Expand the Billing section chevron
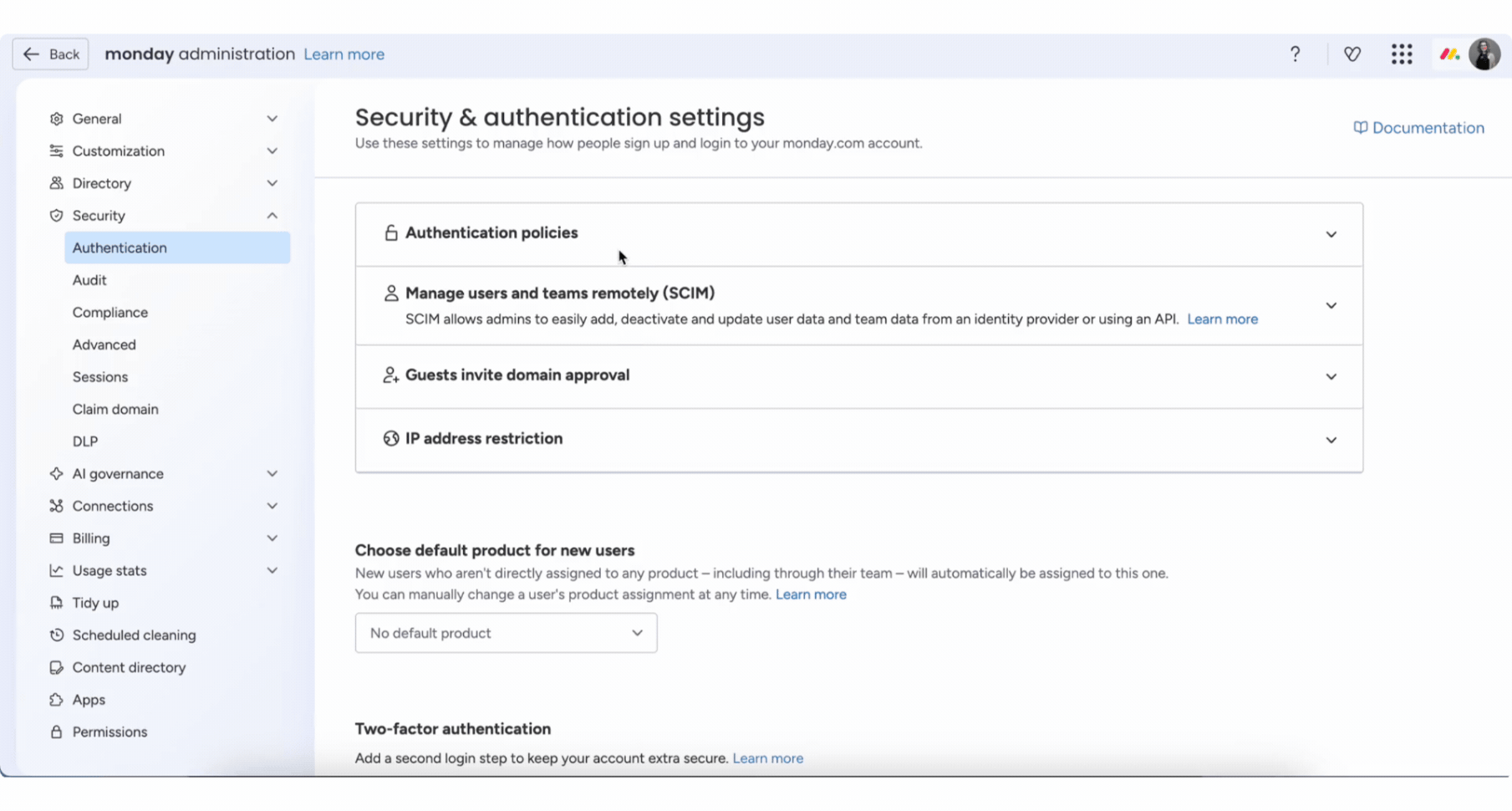The height and width of the screenshot is (811, 1512). pos(272,538)
